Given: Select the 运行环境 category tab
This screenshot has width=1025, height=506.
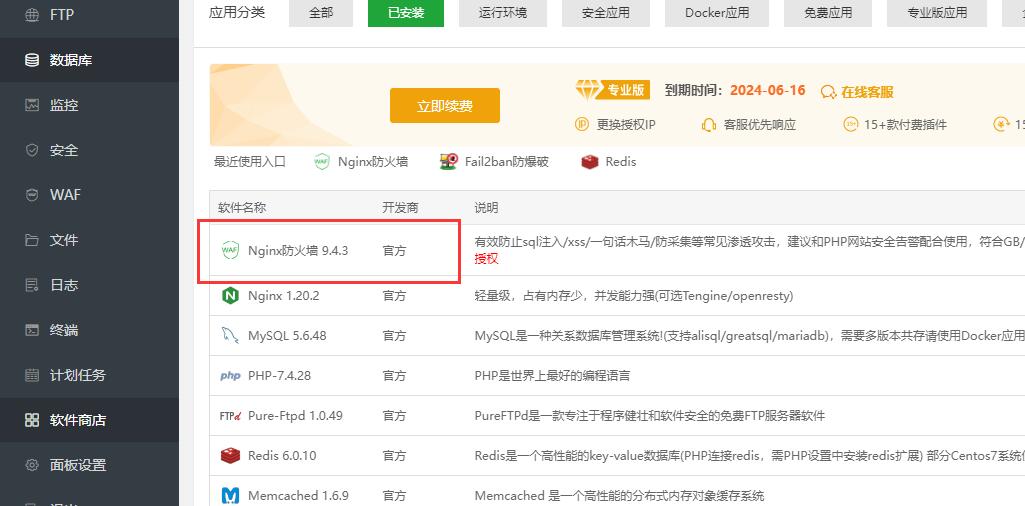Looking at the screenshot, I should 503,12.
